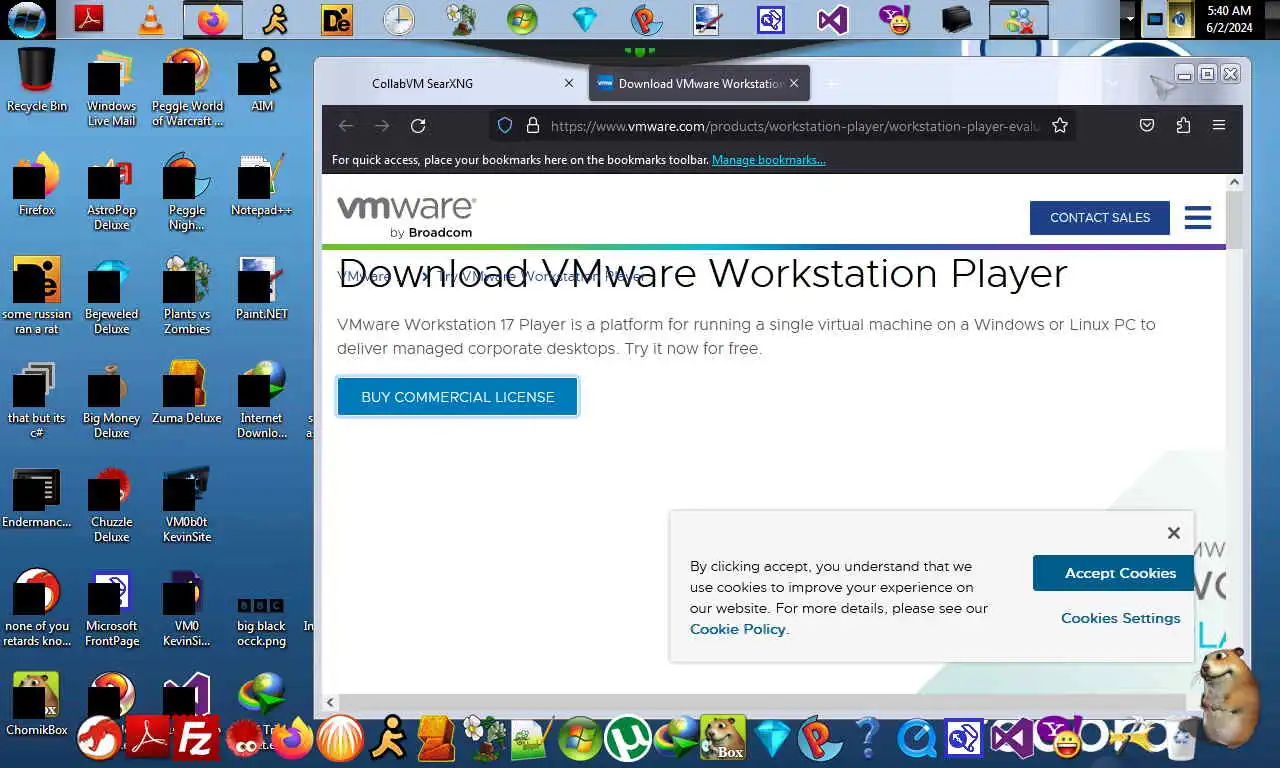Click Visual Studio icon in top taskbar
The height and width of the screenshot is (768, 1280).
tap(833, 19)
